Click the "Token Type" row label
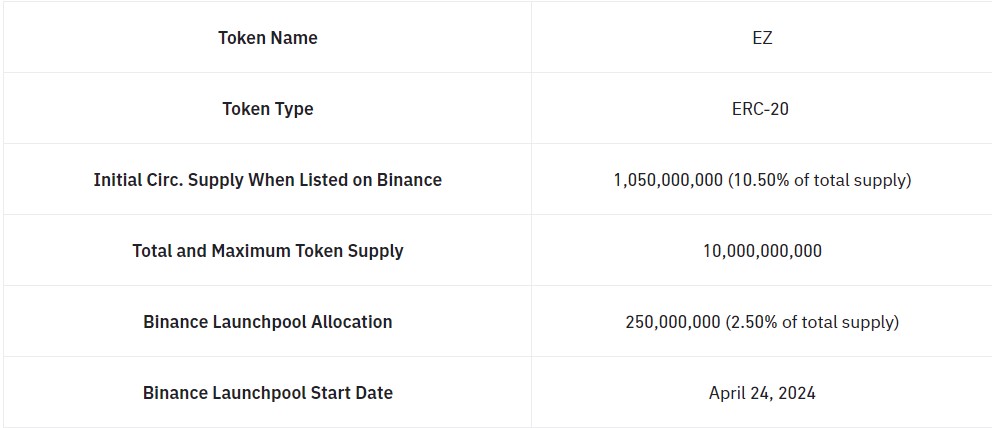This screenshot has height=428, width=992. [x=268, y=109]
